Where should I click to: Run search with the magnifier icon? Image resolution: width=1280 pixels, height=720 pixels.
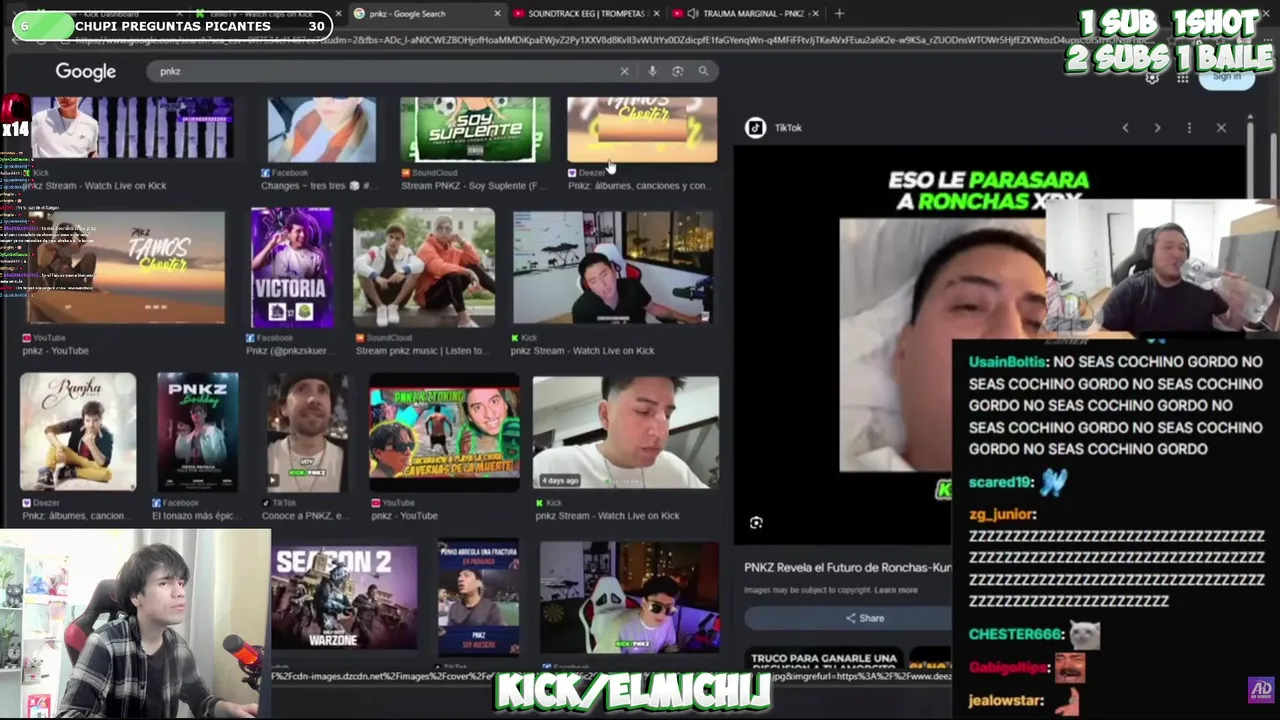tap(703, 71)
